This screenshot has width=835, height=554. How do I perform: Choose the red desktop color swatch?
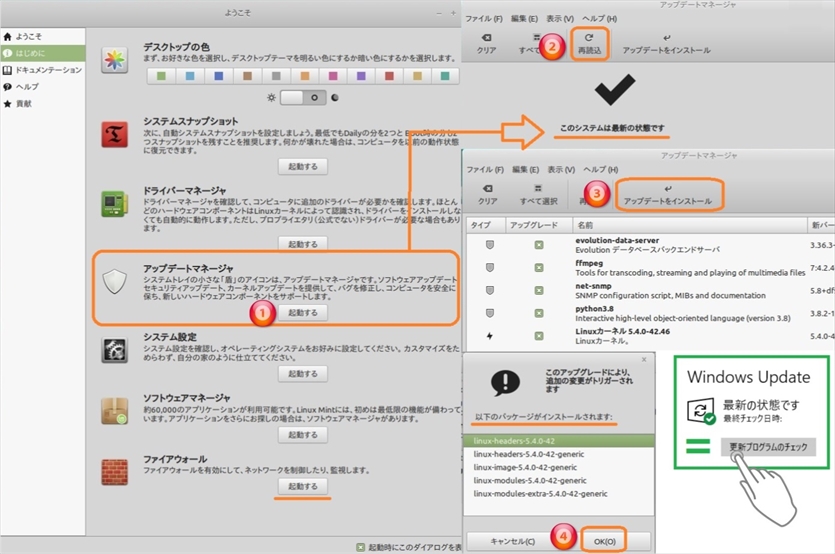[x=389, y=76]
